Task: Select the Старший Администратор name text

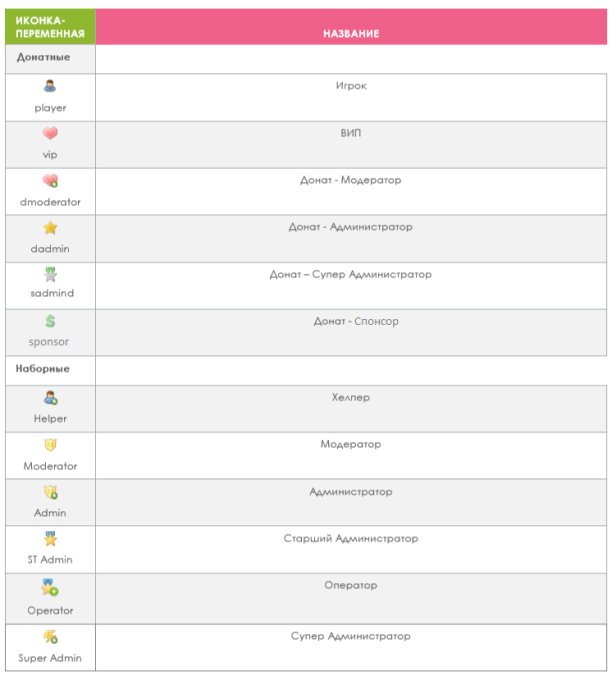Action: [x=351, y=538]
